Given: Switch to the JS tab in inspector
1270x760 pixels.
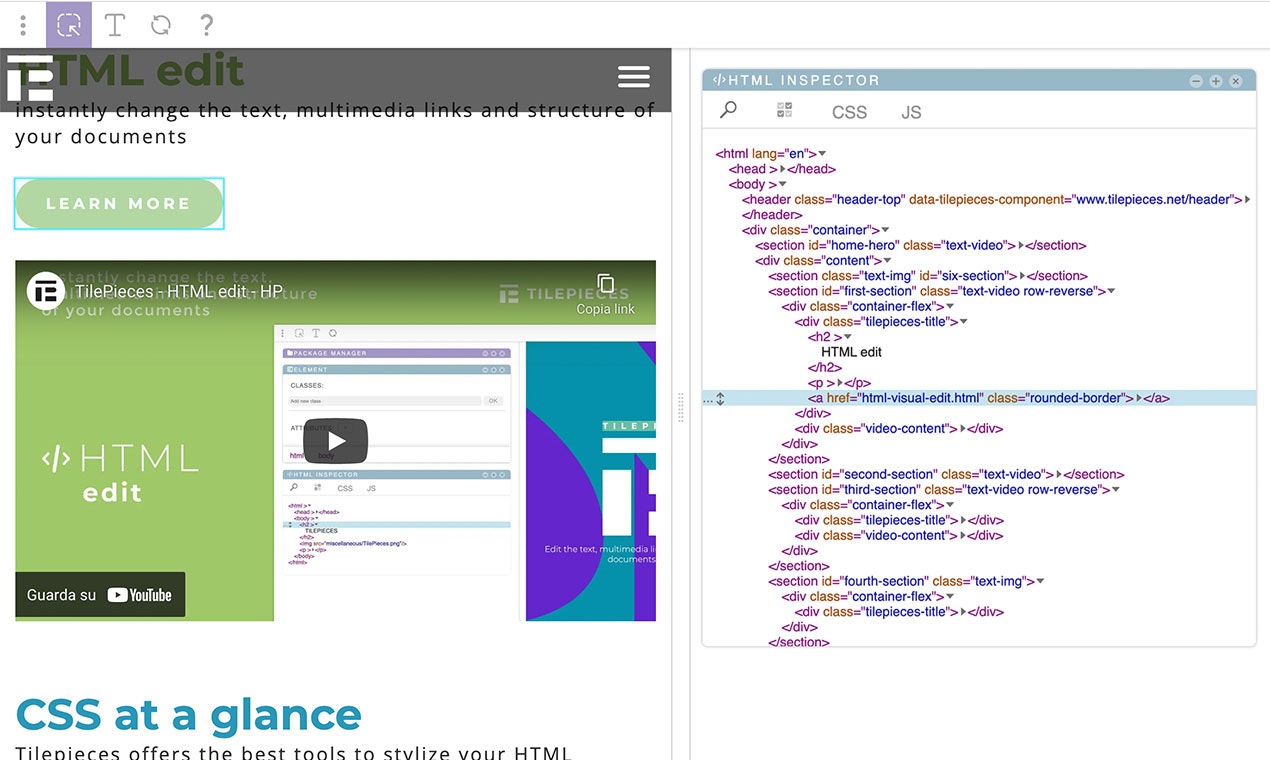Looking at the screenshot, I should coord(911,112).
